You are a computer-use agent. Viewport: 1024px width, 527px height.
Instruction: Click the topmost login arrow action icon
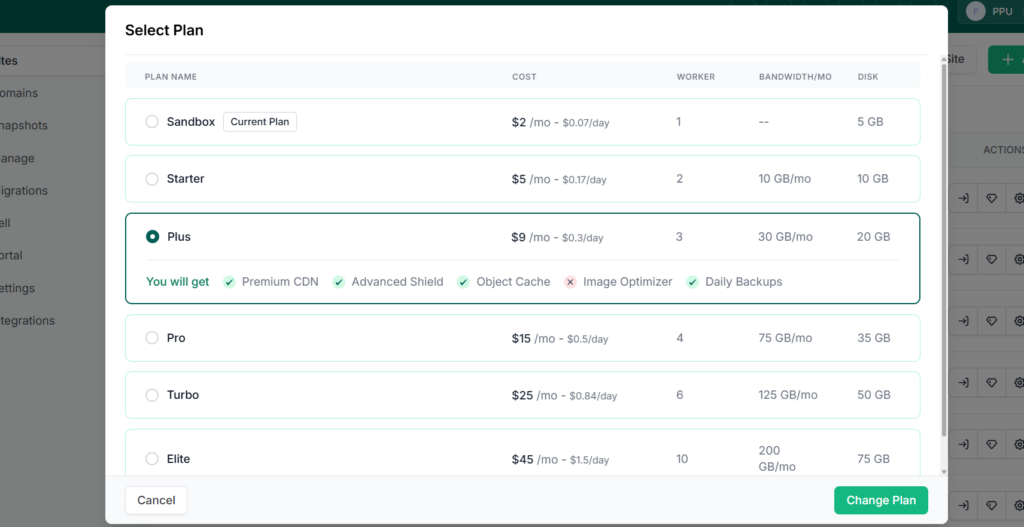(963, 198)
